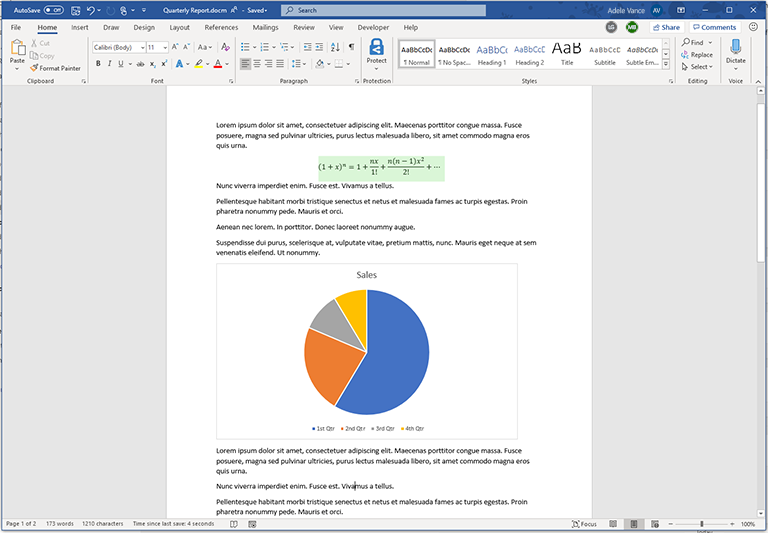This screenshot has width=768, height=533.
Task: Toggle Show/Hide paragraph marks
Action: [x=351, y=47]
